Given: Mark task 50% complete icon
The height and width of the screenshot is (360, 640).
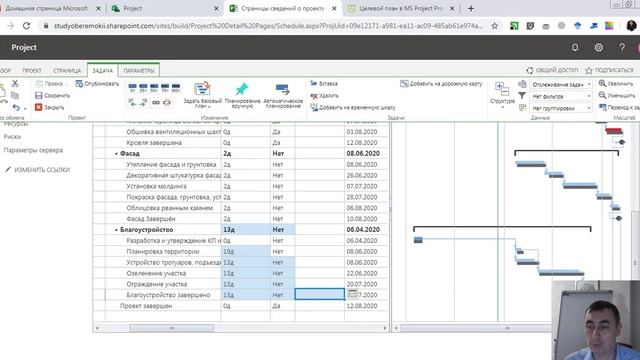Looking at the screenshot, I should click(154, 88).
